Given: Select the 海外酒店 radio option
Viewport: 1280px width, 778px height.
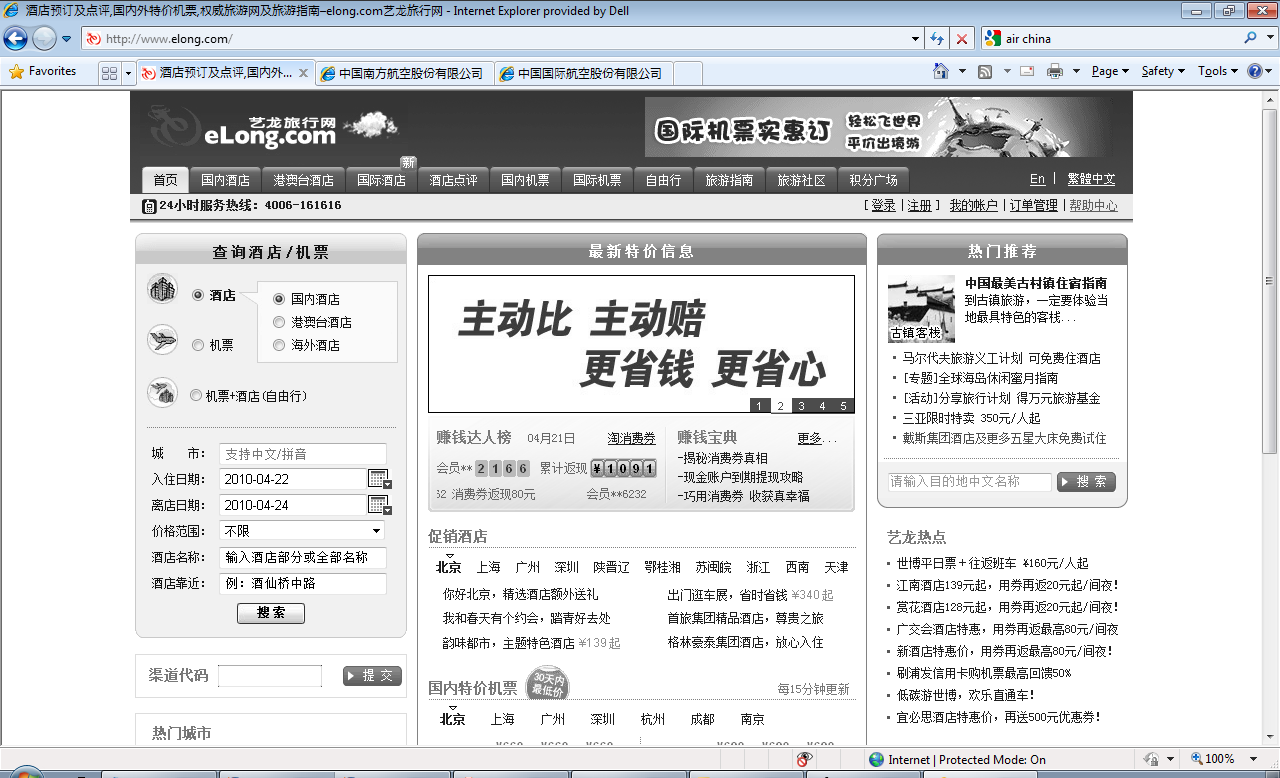Looking at the screenshot, I should click(279, 345).
